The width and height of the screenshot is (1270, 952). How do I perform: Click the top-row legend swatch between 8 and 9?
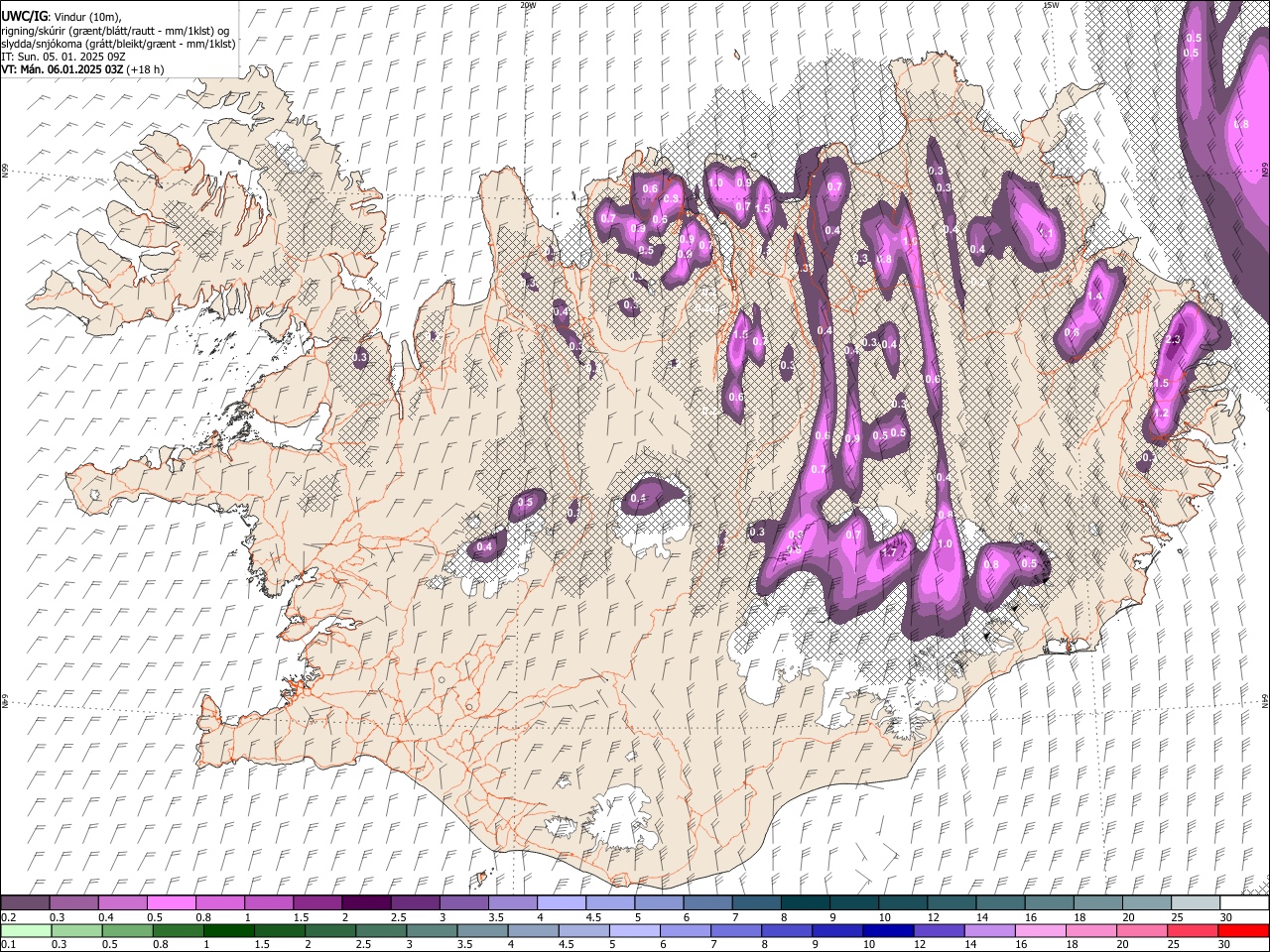(806, 903)
